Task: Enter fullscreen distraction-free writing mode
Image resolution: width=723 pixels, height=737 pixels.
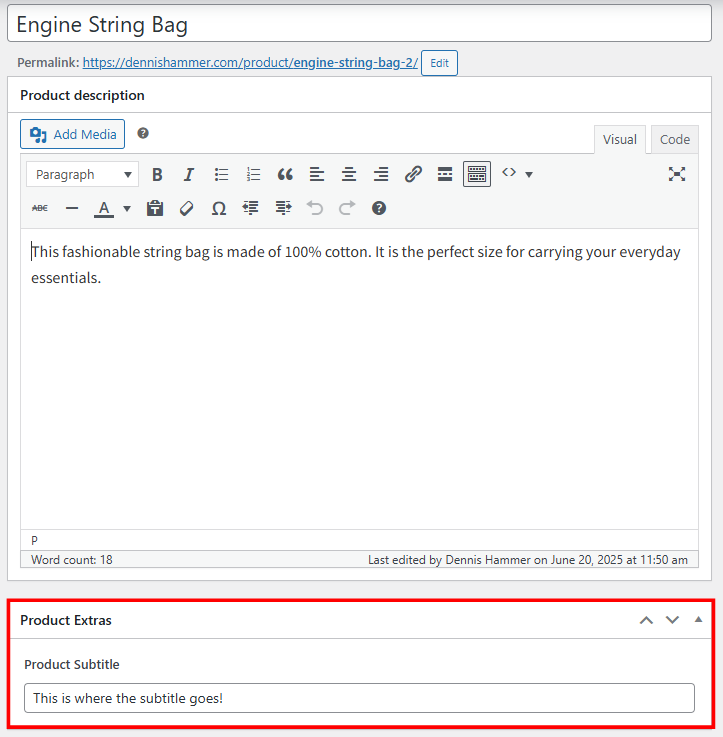Action: pyautogui.click(x=677, y=174)
